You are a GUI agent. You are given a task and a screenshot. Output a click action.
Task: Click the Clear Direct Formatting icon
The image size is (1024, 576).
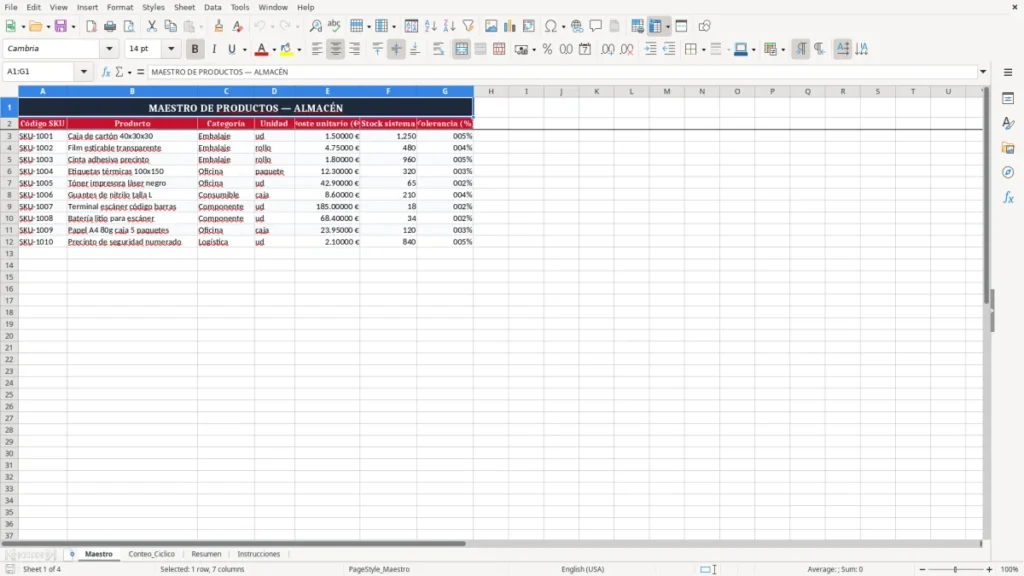(x=238, y=26)
